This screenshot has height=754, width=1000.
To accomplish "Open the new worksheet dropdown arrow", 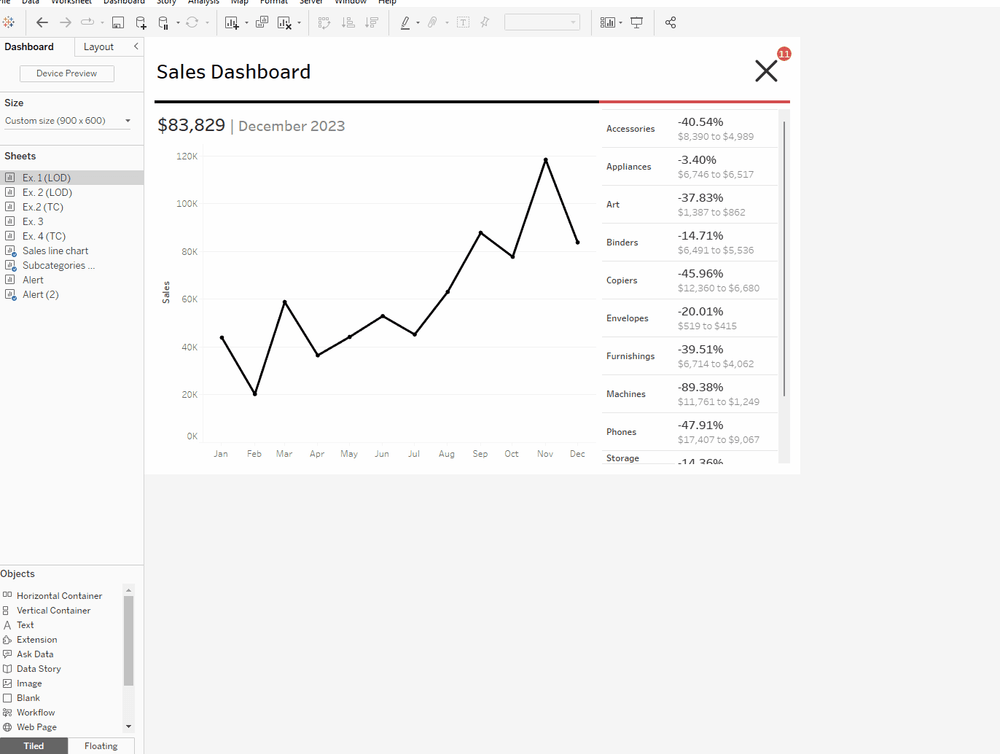I will (x=244, y=23).
